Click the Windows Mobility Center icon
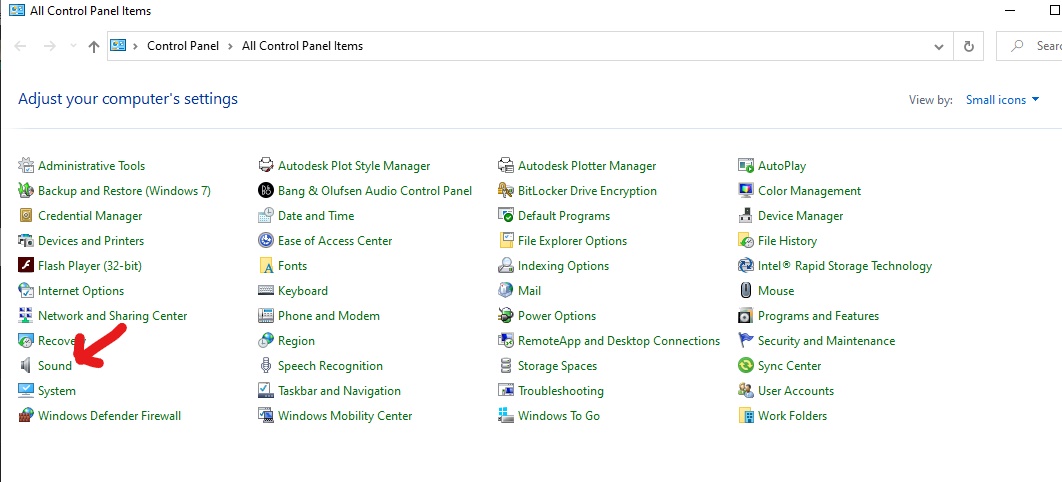 coord(266,416)
